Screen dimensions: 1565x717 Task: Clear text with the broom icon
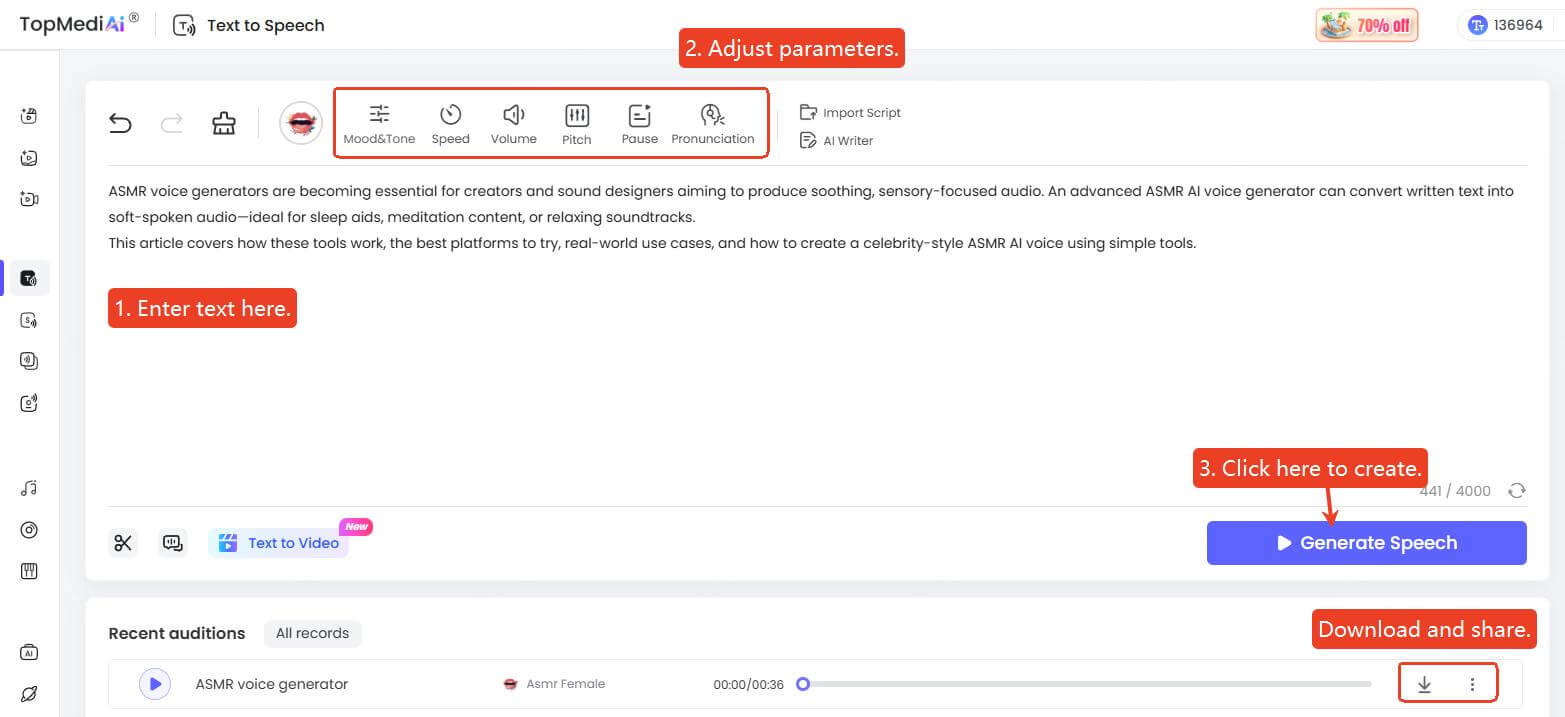(224, 123)
